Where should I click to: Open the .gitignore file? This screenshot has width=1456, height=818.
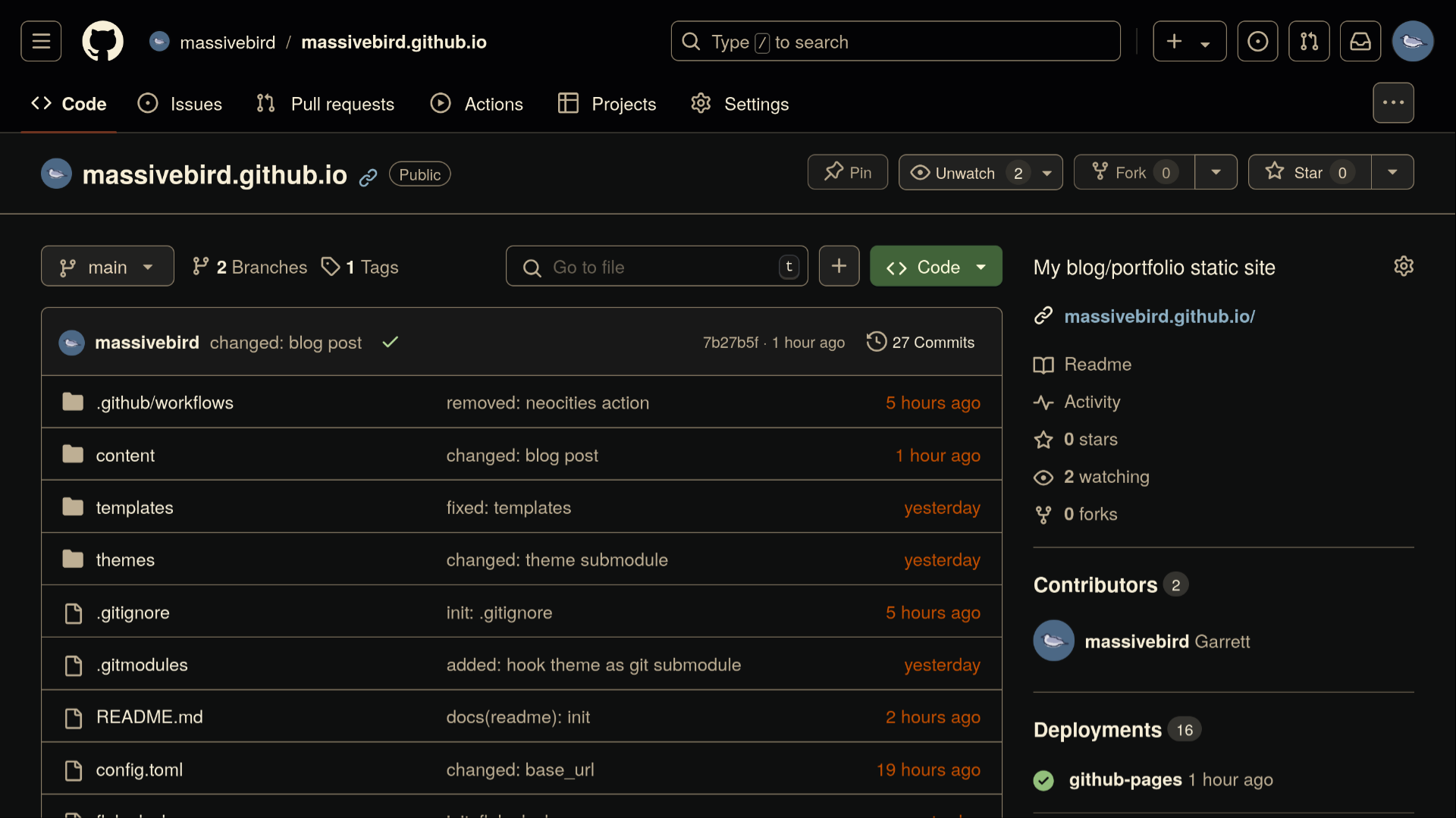(x=133, y=613)
